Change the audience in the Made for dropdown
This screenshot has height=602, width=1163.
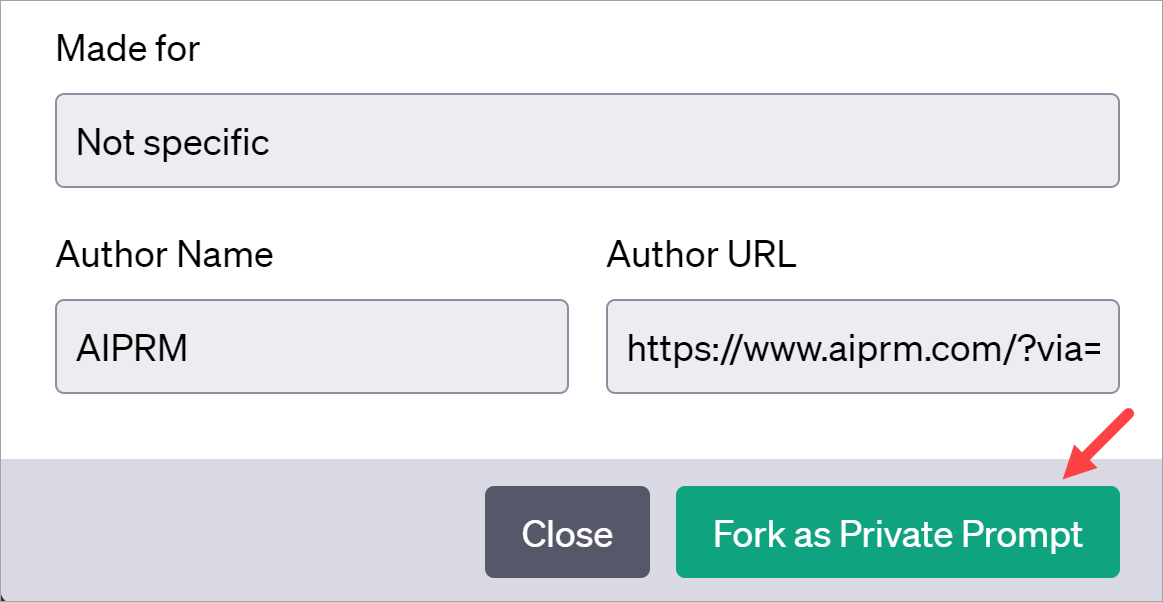point(588,141)
